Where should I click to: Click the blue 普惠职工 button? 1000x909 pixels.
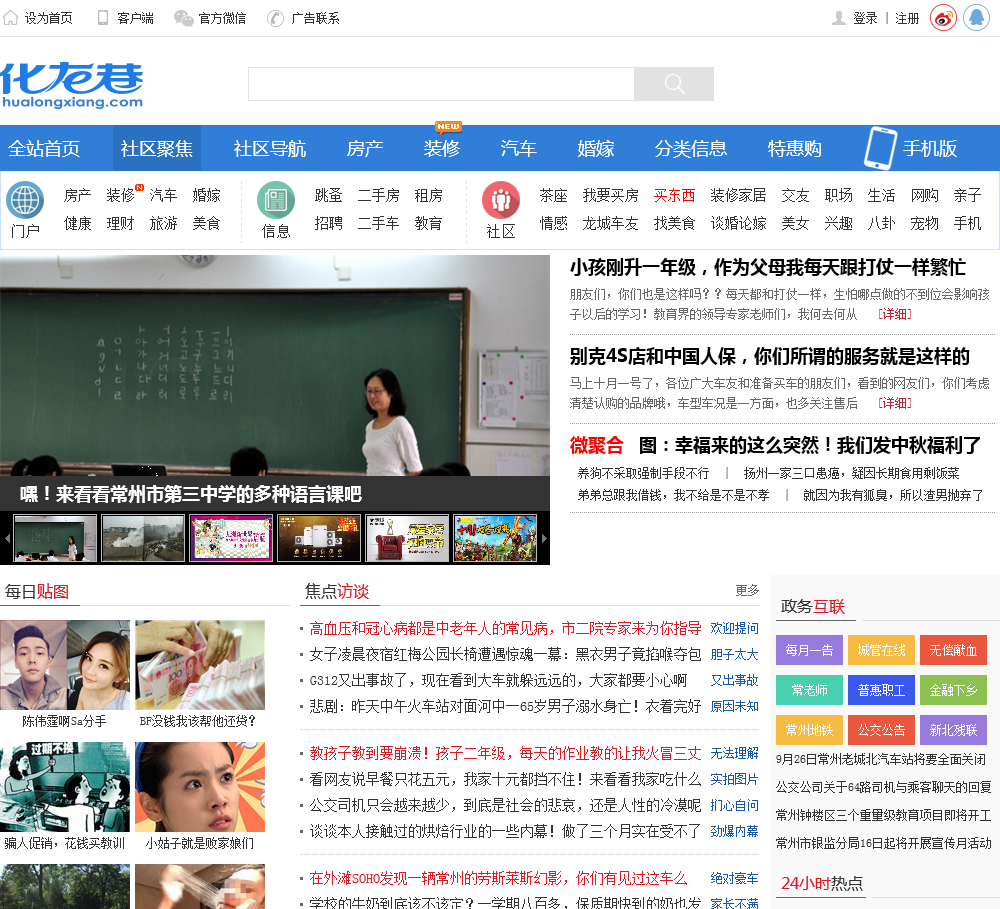click(x=881, y=690)
